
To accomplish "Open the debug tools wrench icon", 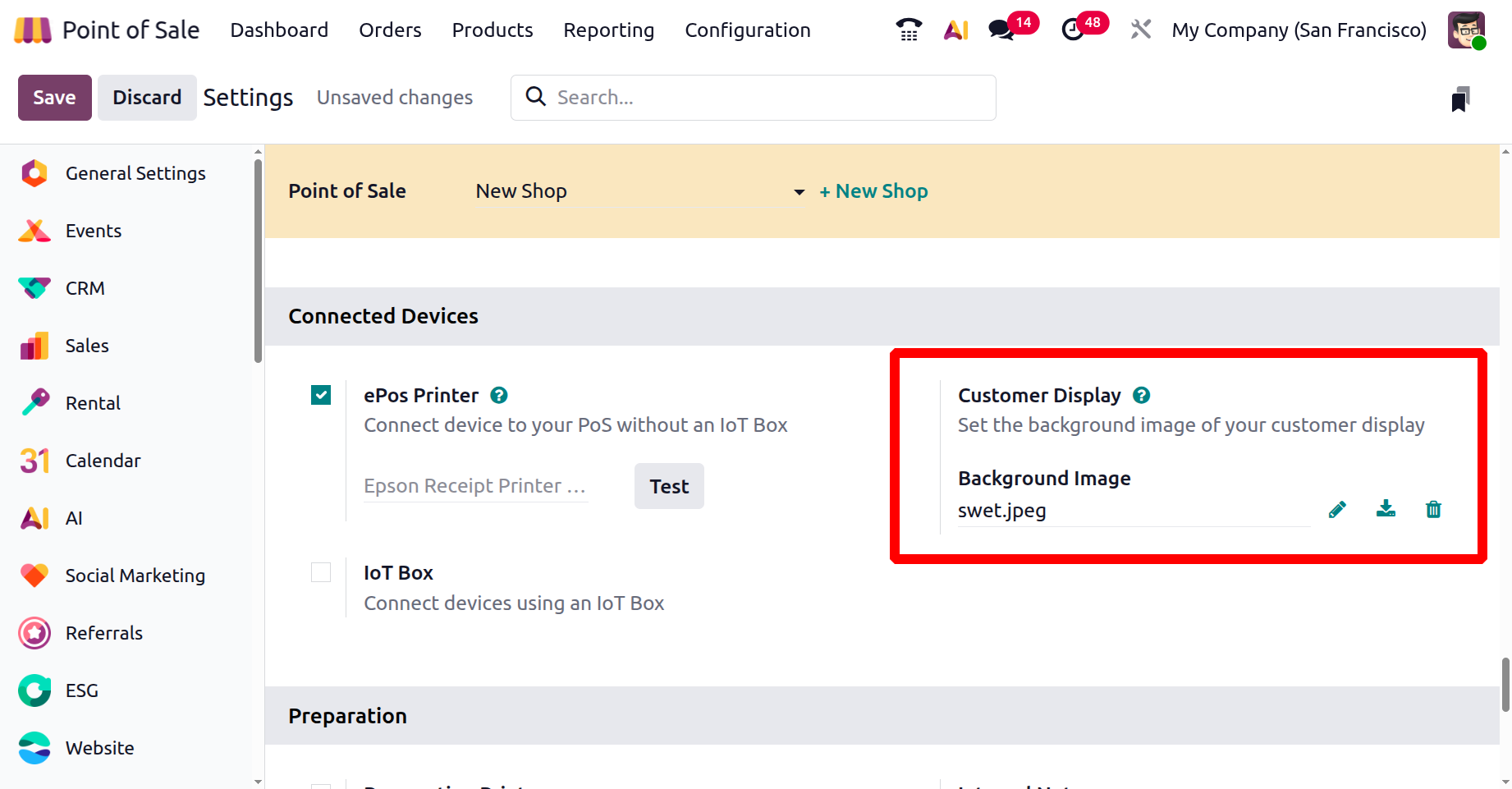I will 1140,30.
